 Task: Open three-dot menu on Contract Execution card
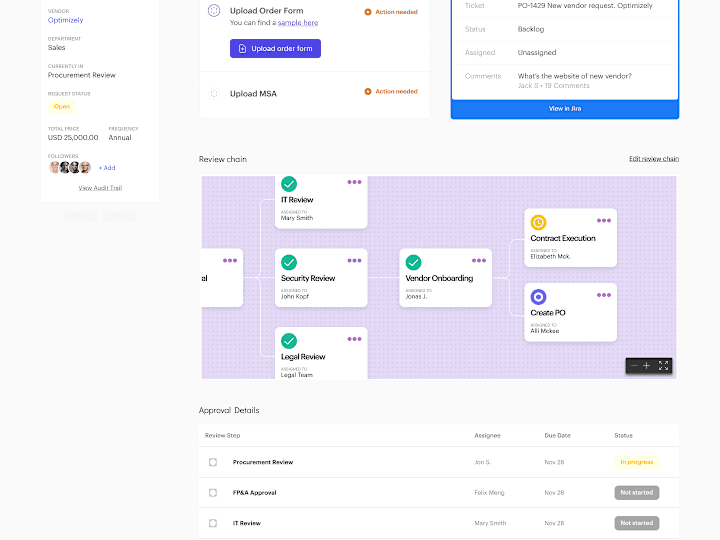pos(603,221)
